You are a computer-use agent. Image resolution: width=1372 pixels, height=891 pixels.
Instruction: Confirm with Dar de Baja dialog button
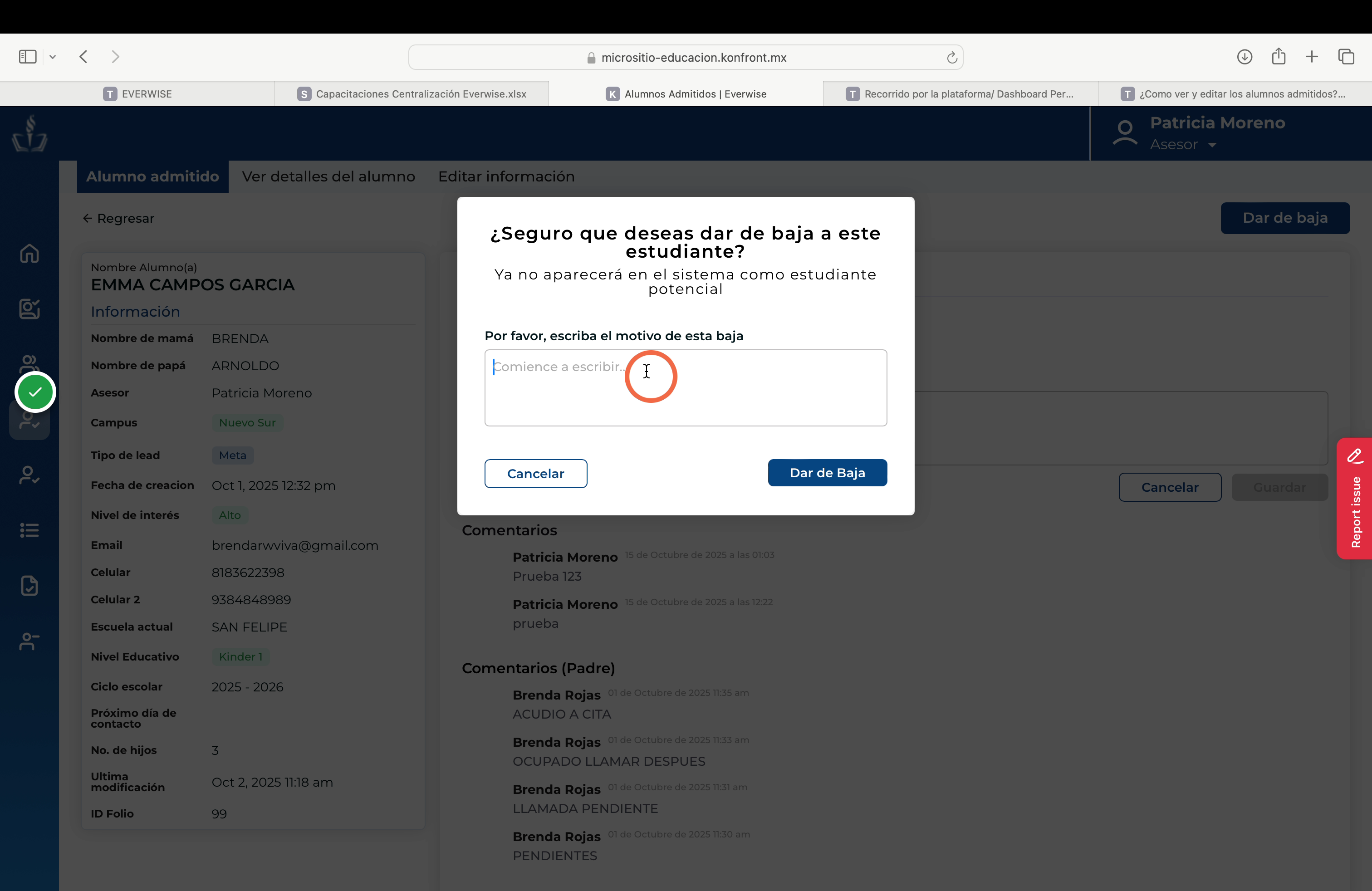(827, 473)
